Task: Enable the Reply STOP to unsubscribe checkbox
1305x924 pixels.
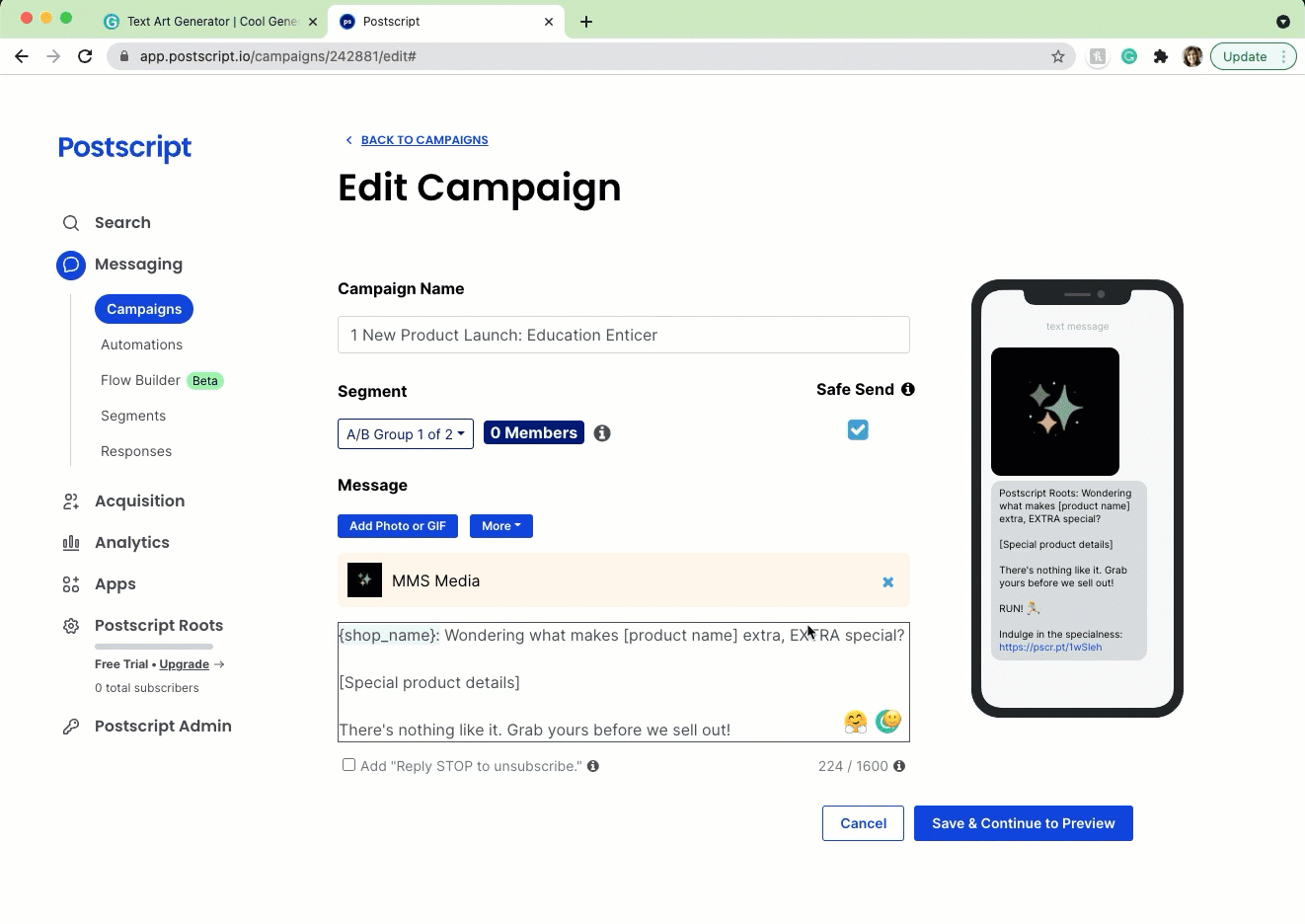Action: click(x=348, y=765)
